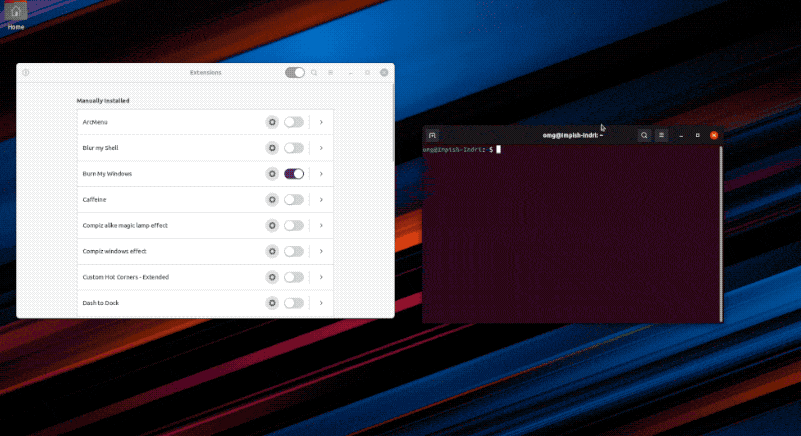Toggle the global extensions switch in header
Viewport: 801px width, 436px height.
(294, 73)
